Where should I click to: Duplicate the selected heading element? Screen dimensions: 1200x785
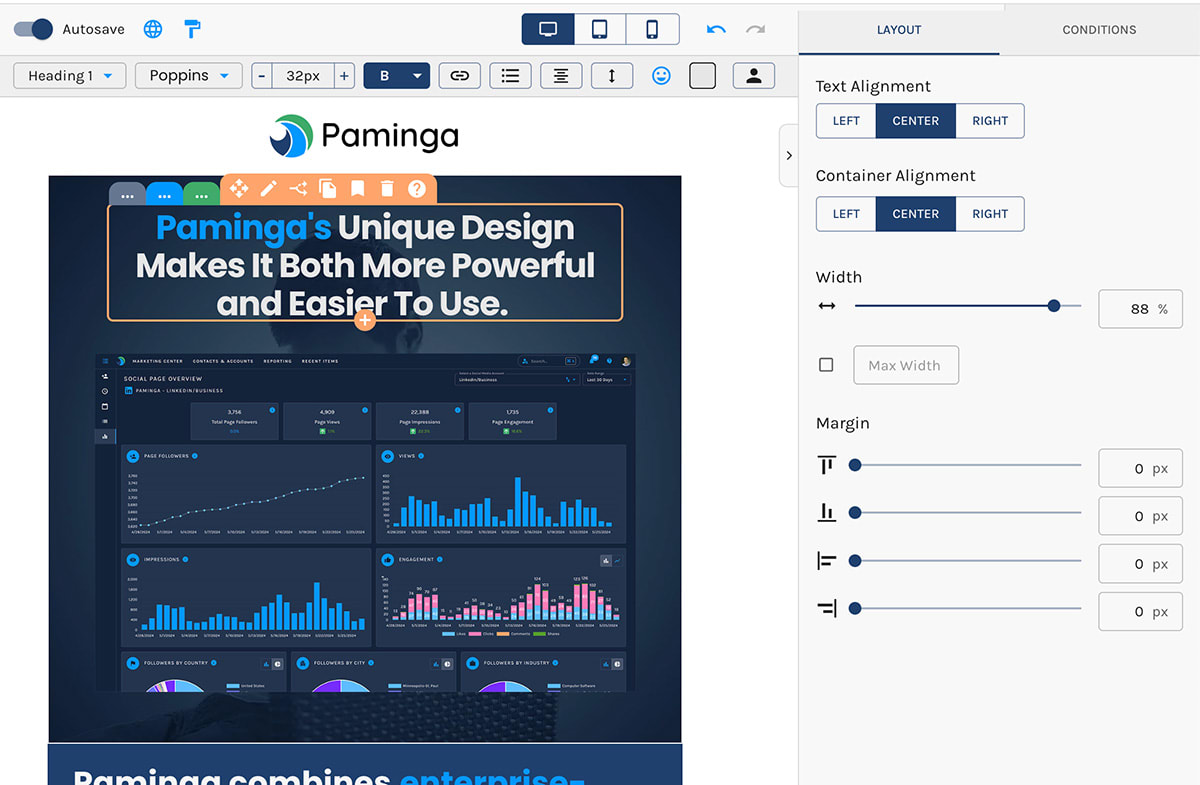point(327,188)
